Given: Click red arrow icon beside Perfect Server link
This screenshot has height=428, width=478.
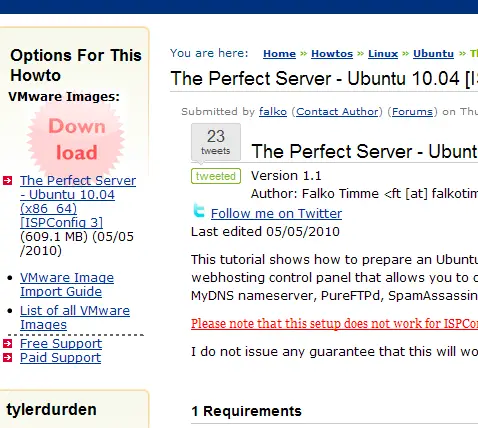Looking at the screenshot, I should [x=8, y=181].
